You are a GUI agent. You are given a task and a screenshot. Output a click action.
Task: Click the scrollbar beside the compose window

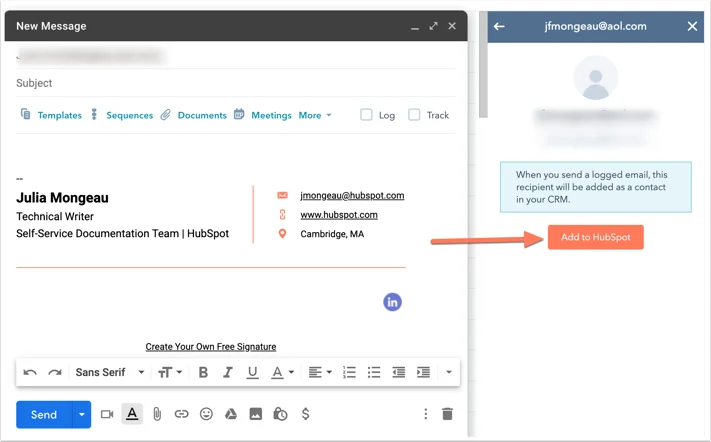pyautogui.click(x=483, y=64)
